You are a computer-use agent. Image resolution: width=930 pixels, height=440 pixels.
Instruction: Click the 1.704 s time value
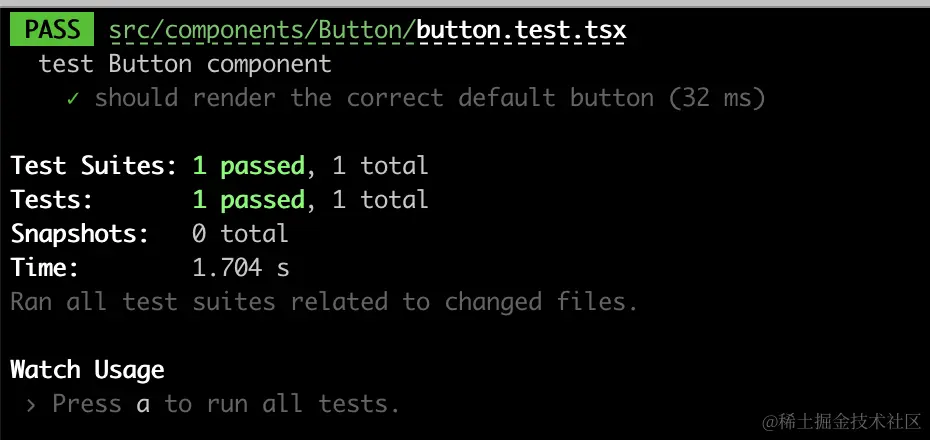(x=241, y=268)
